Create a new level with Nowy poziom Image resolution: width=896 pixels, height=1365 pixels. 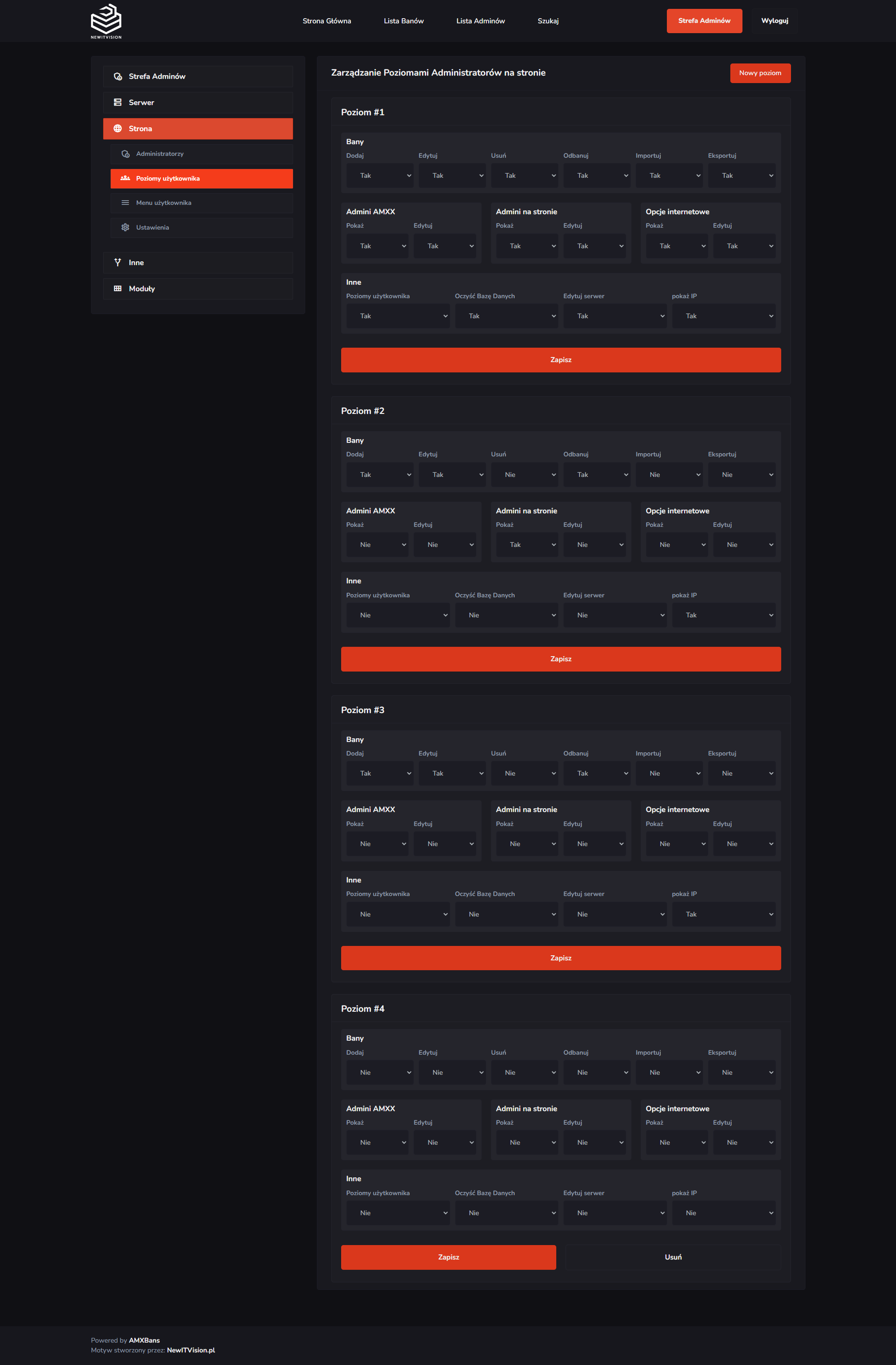pos(760,73)
